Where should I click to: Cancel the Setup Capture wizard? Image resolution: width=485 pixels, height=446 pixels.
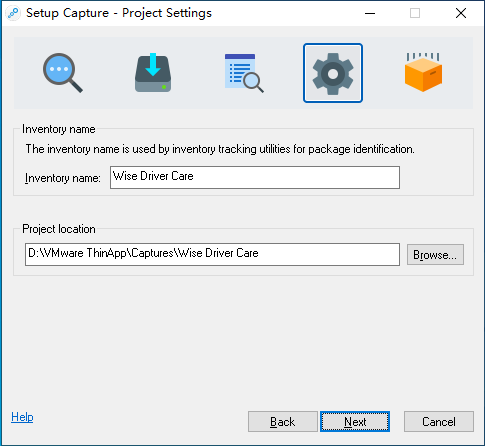(439, 422)
